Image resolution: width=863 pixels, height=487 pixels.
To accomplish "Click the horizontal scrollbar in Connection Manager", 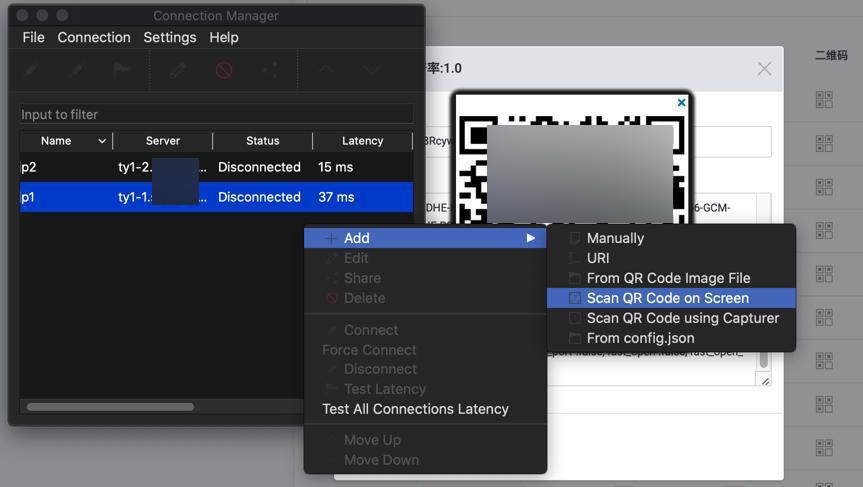I will pos(110,407).
